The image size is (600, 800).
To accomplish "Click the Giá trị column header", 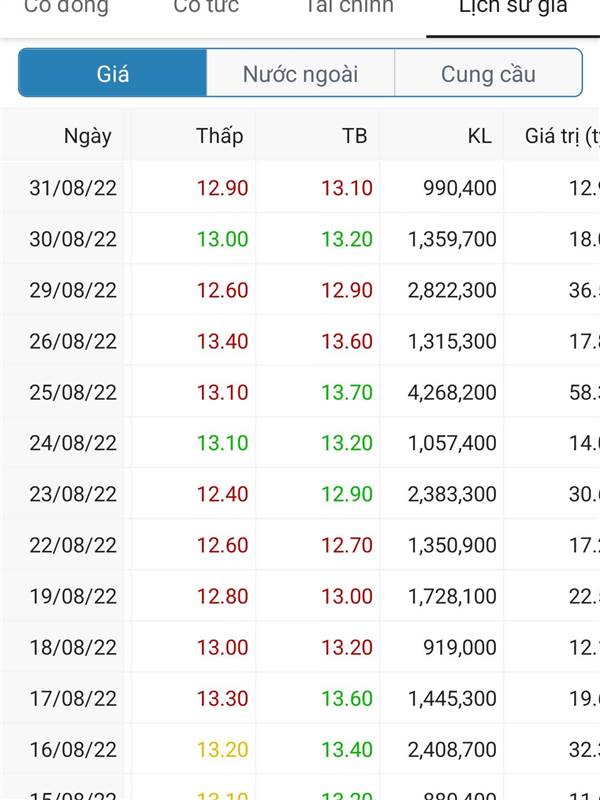I will coord(561,136).
